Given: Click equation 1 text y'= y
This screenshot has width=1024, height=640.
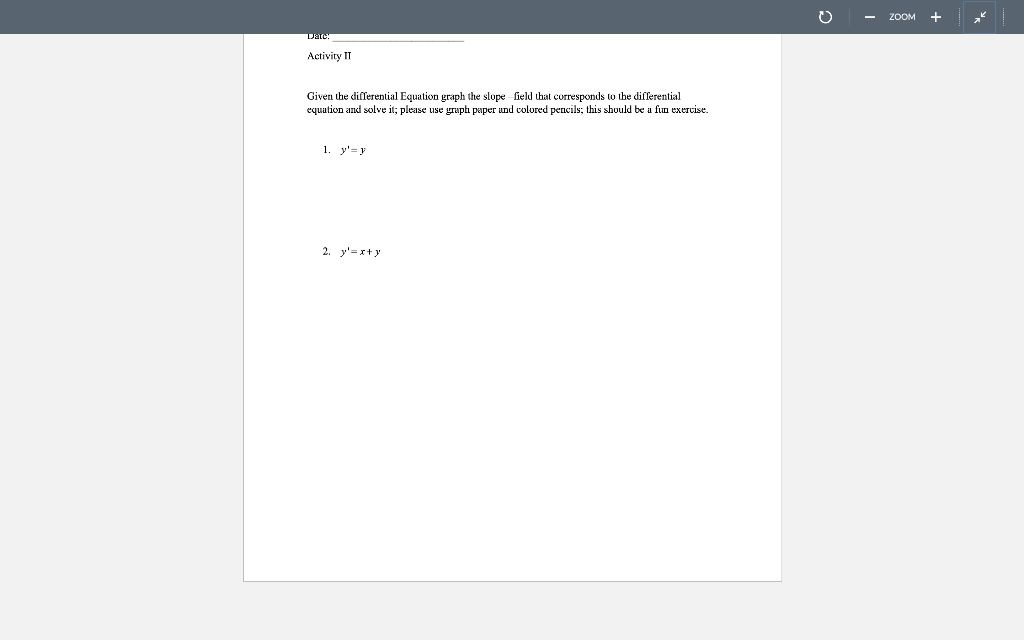Looking at the screenshot, I should (353, 150).
